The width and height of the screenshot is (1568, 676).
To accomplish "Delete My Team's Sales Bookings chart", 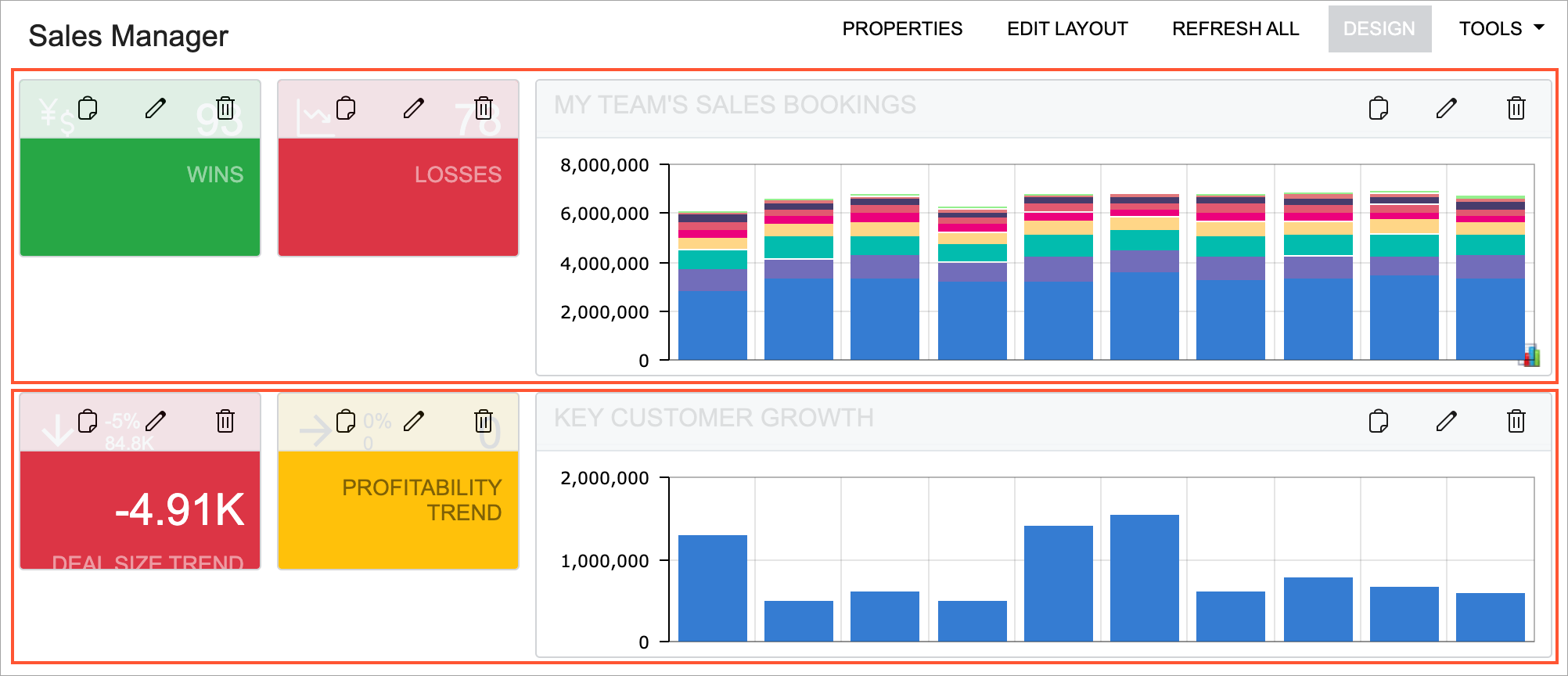I will coord(1516,108).
